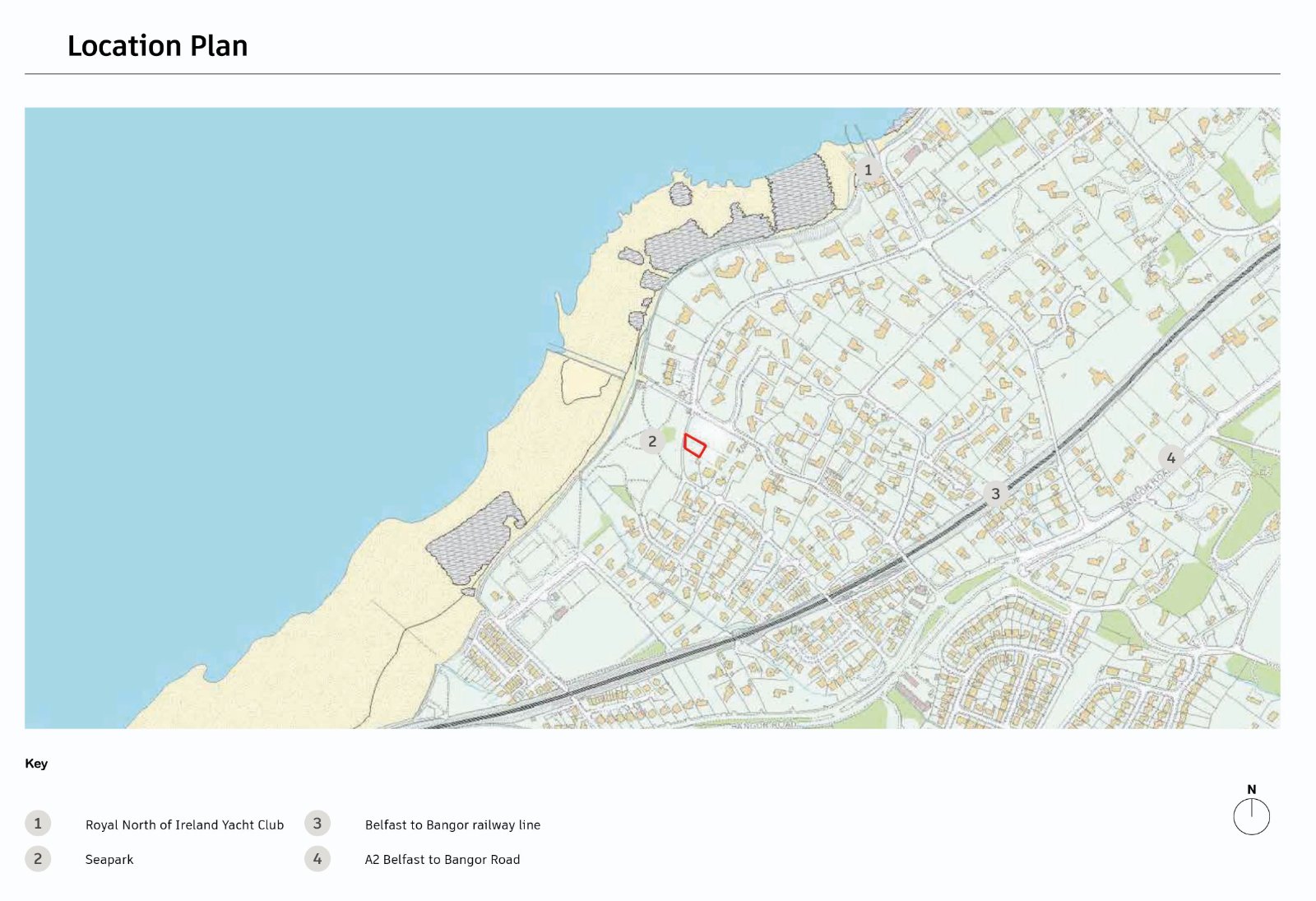The image size is (1316, 901).
Task: Click map marker 1 near the yacht club
Action: click(867, 170)
